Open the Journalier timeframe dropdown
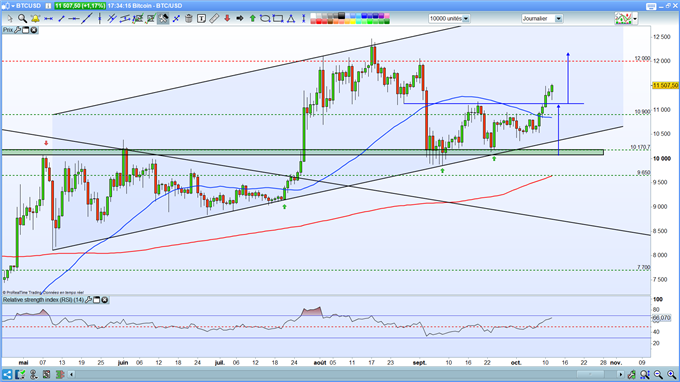Viewport: 680px width, 382px height. [x=542, y=19]
